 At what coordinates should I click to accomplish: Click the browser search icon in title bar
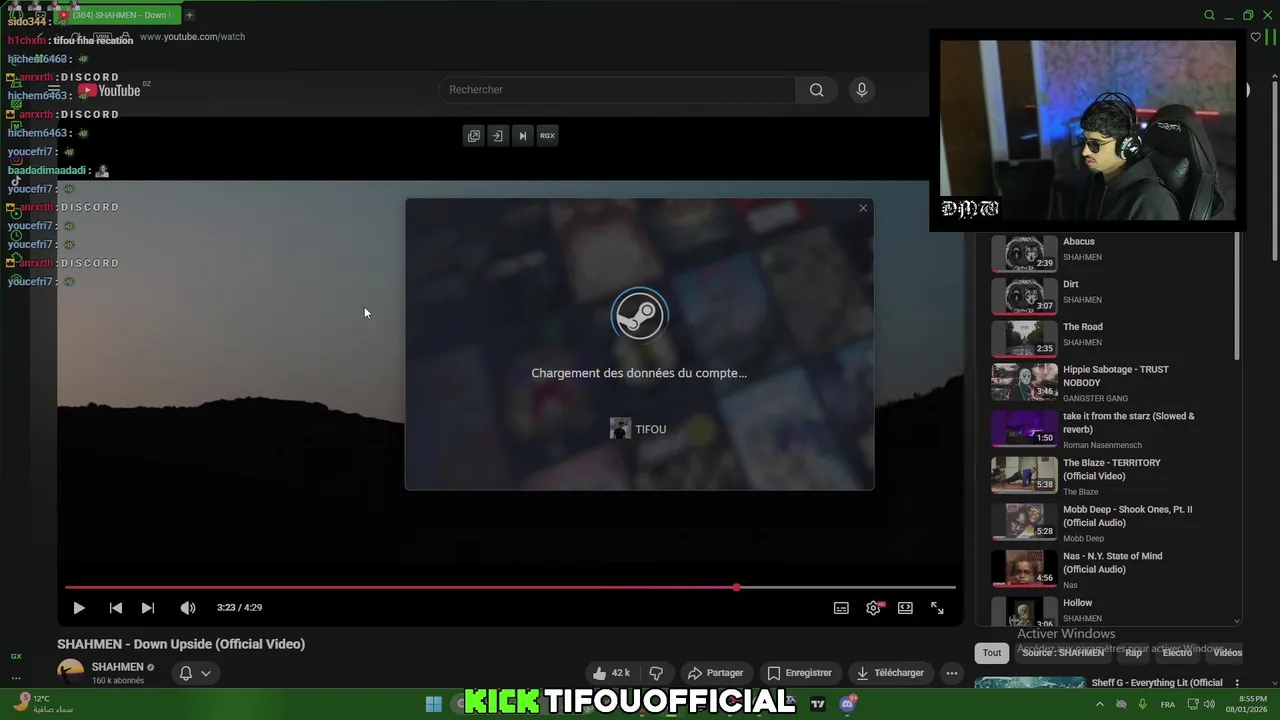(1209, 15)
